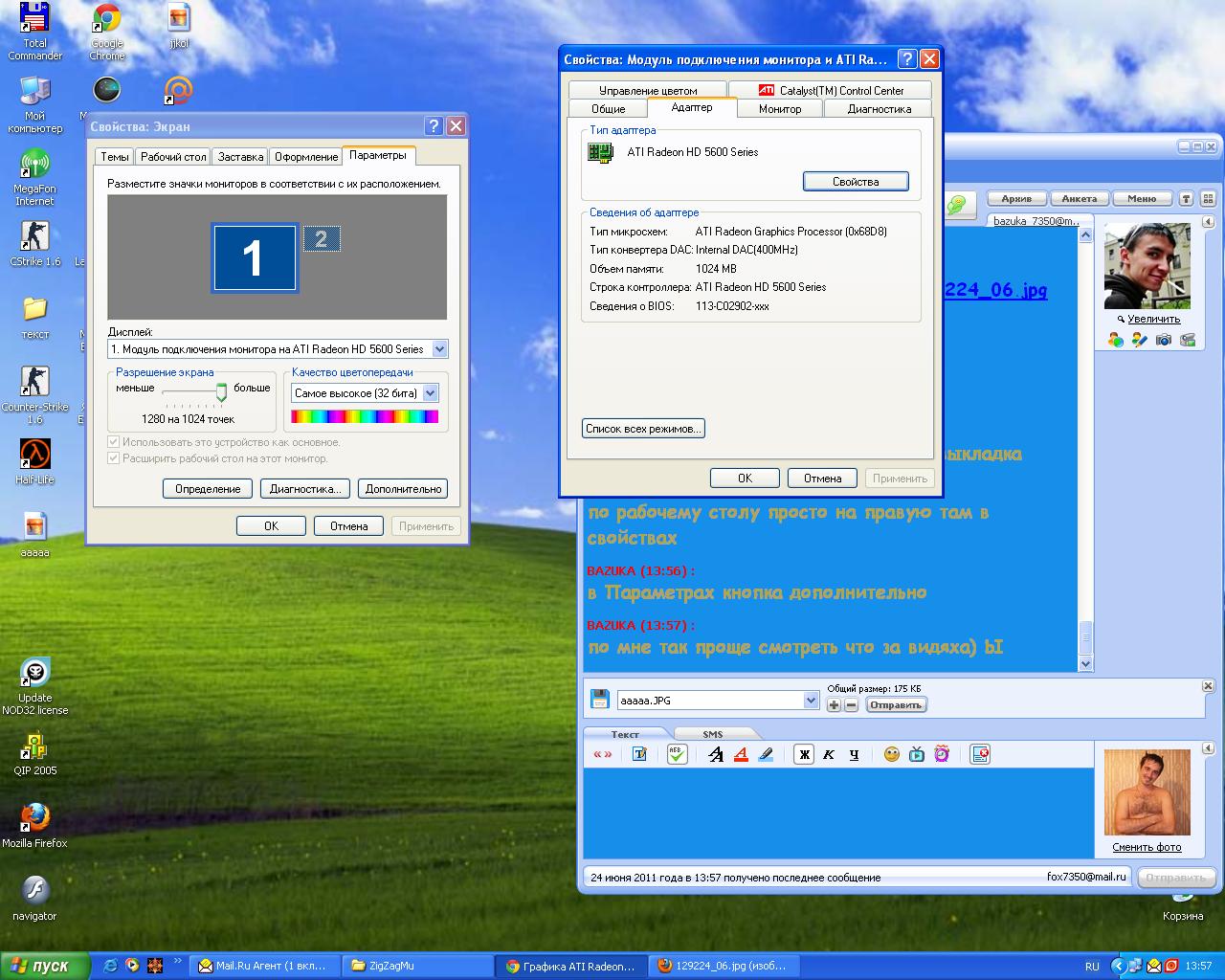
Task: Expand the color quality 'Самое высокое (32 бита)' dropdown
Action: click(430, 393)
